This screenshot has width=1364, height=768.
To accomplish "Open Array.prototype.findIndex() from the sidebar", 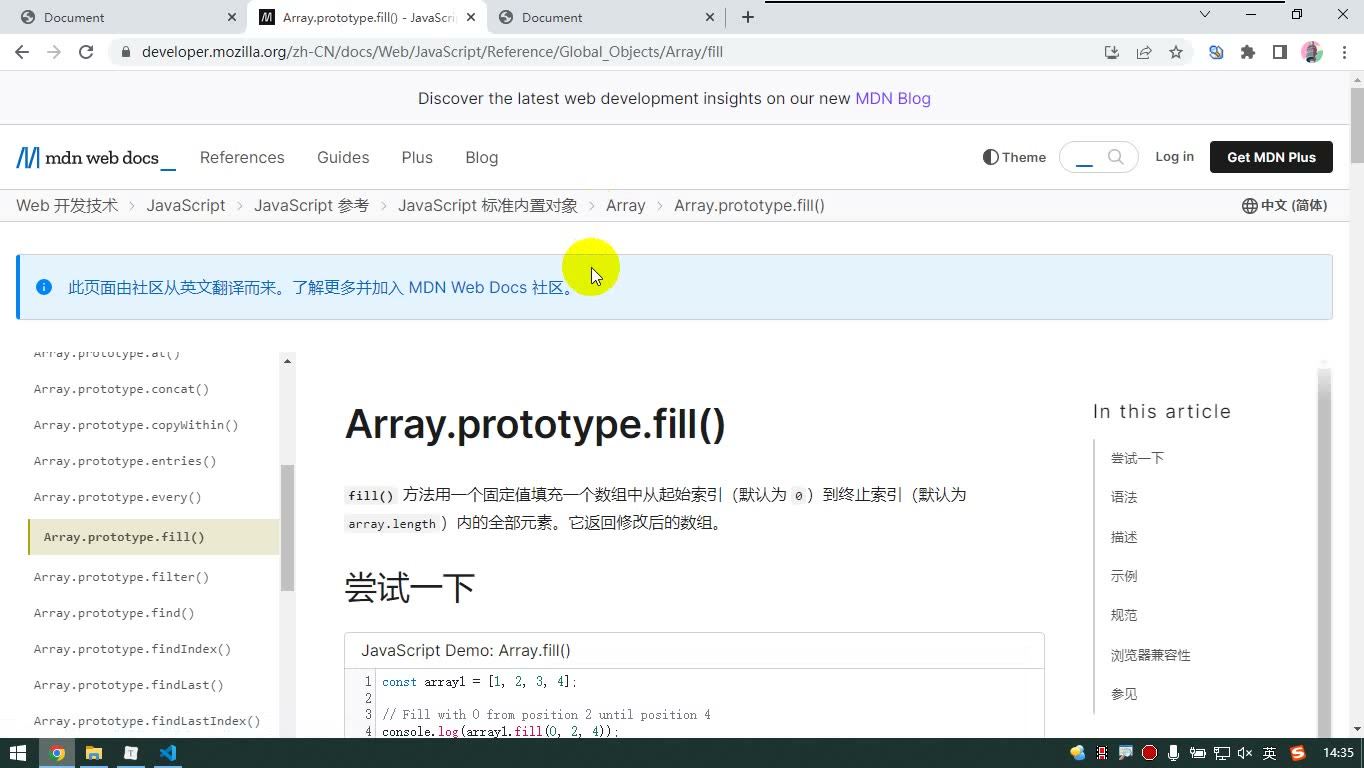I will pyautogui.click(x=132, y=649).
